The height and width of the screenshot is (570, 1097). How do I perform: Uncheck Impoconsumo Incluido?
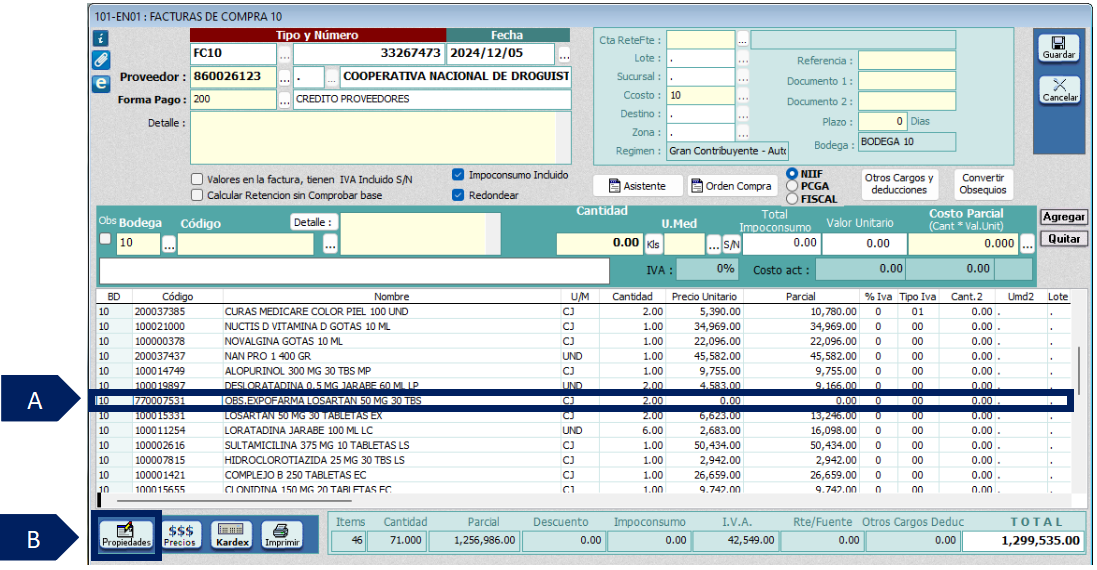458,175
